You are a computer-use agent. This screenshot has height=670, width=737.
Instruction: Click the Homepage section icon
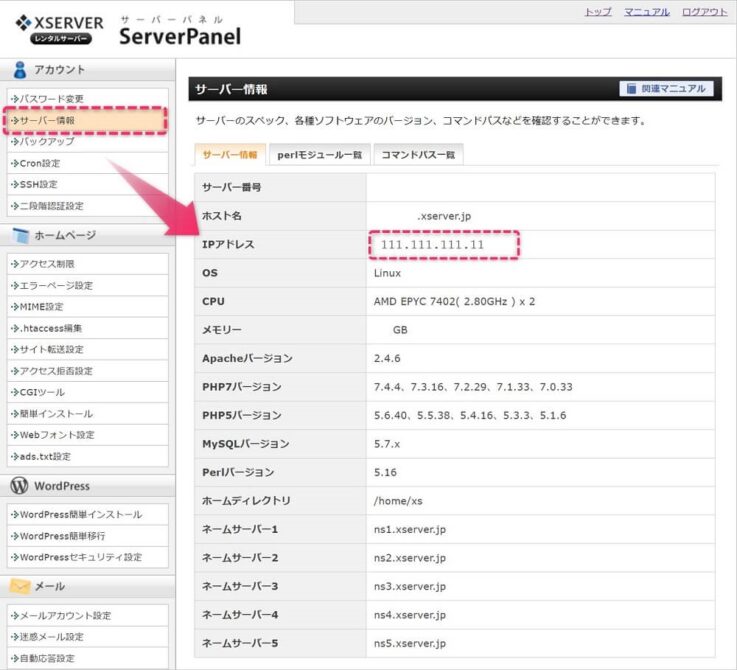pyautogui.click(x=21, y=235)
